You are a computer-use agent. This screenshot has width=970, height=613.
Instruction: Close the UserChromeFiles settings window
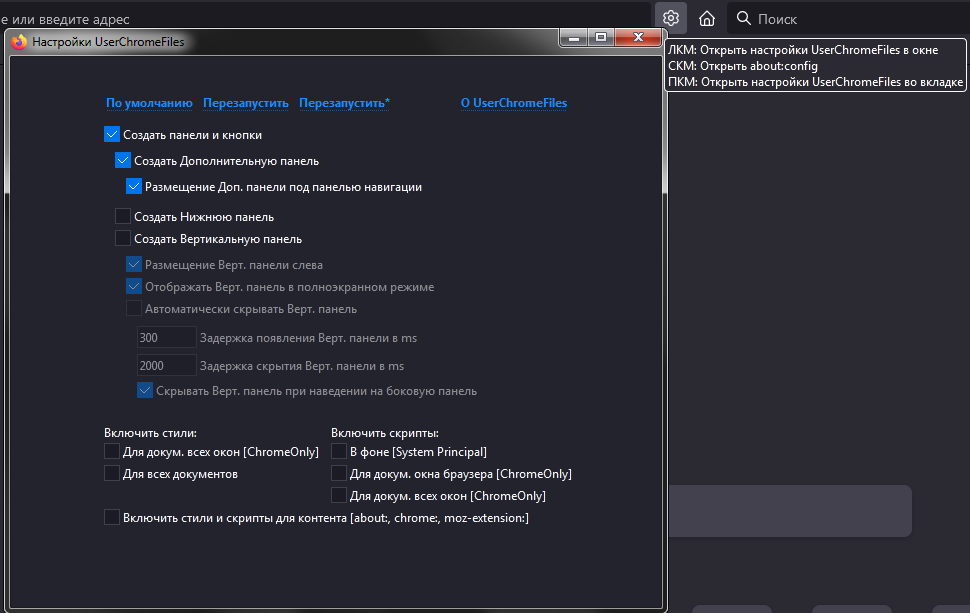[638, 38]
